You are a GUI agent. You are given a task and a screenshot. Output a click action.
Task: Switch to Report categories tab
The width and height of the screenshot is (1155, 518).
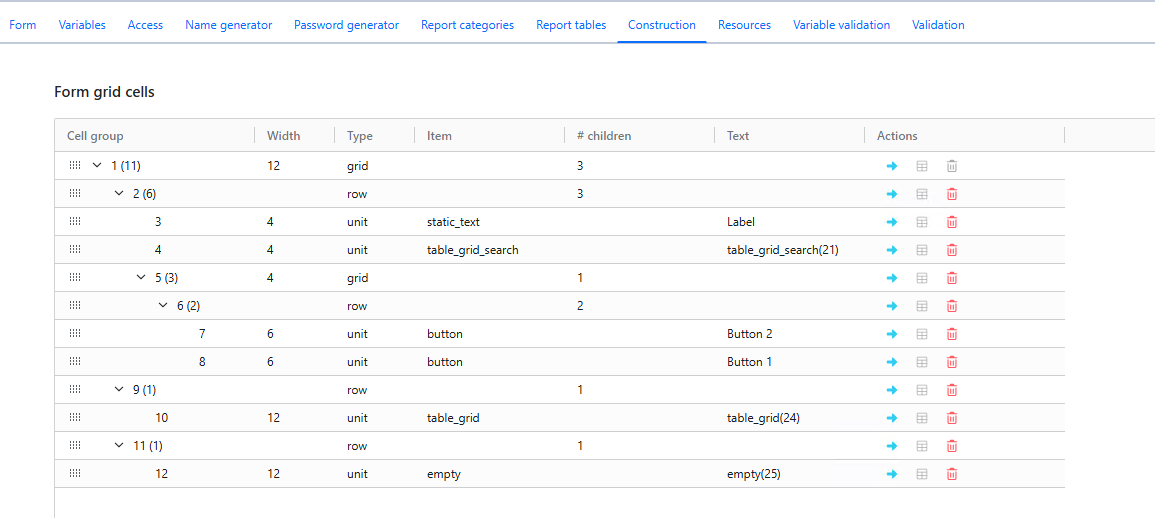467,25
